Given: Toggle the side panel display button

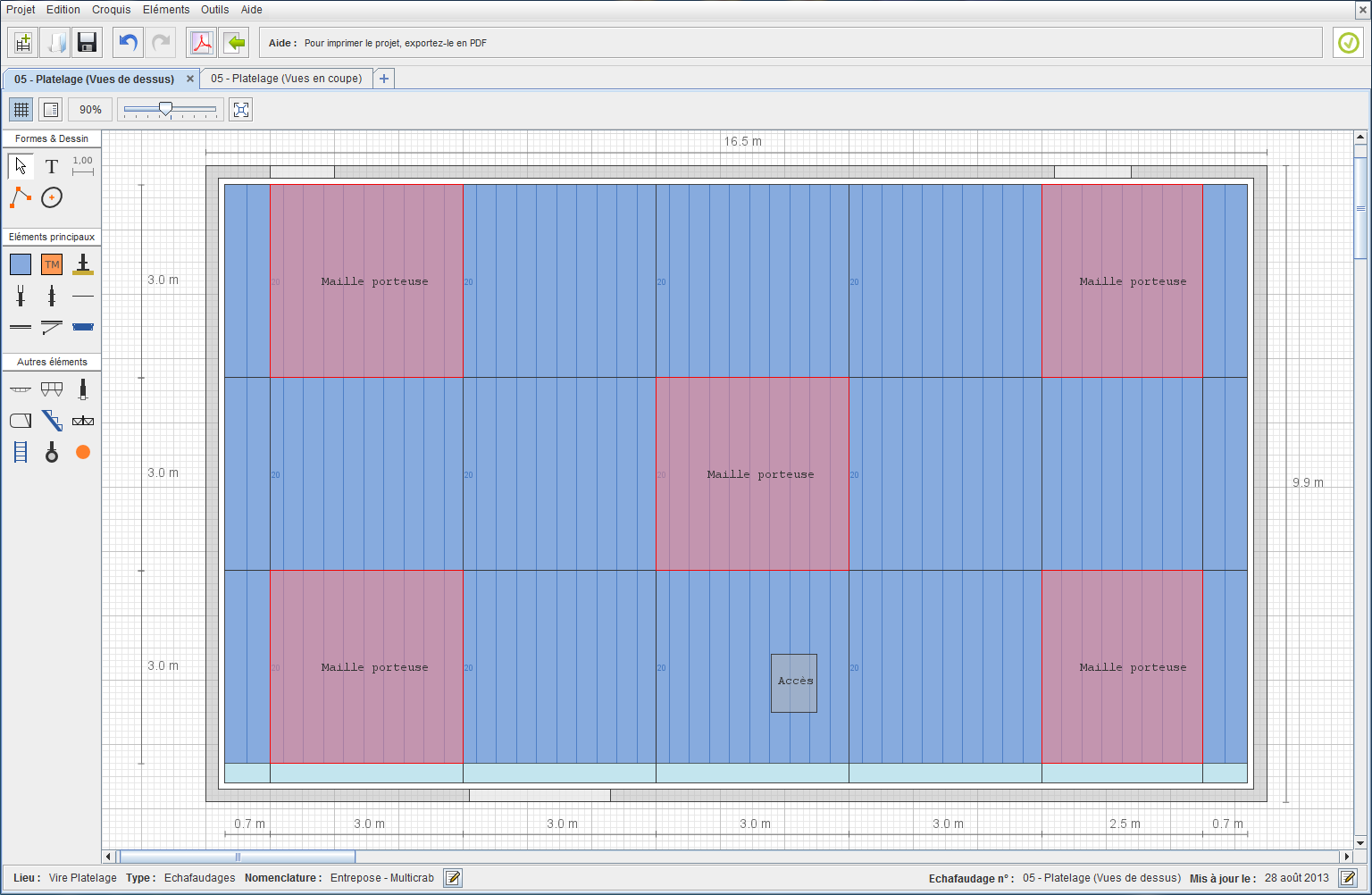Looking at the screenshot, I should [x=51, y=110].
